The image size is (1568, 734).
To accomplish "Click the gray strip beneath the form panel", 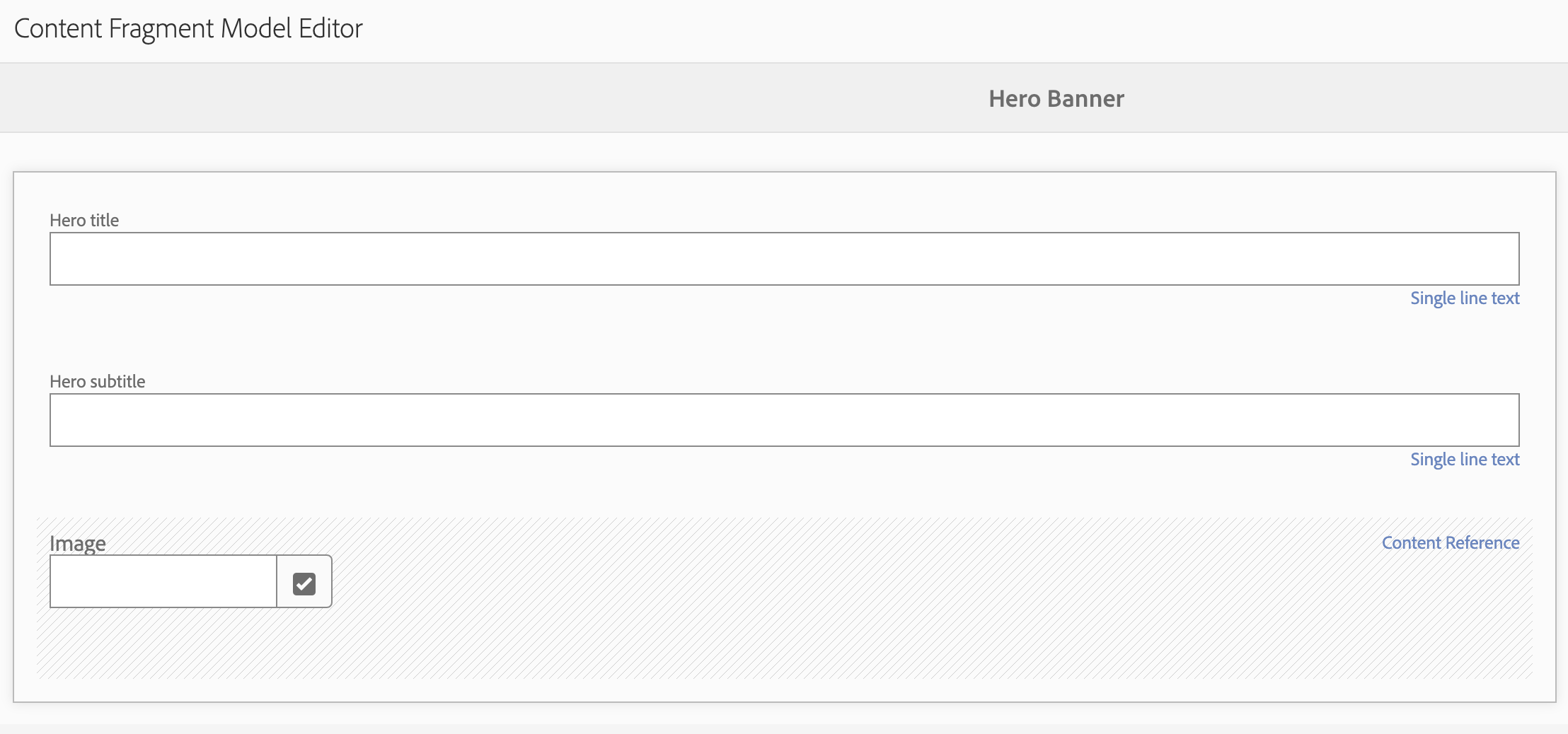I will tap(784, 728).
